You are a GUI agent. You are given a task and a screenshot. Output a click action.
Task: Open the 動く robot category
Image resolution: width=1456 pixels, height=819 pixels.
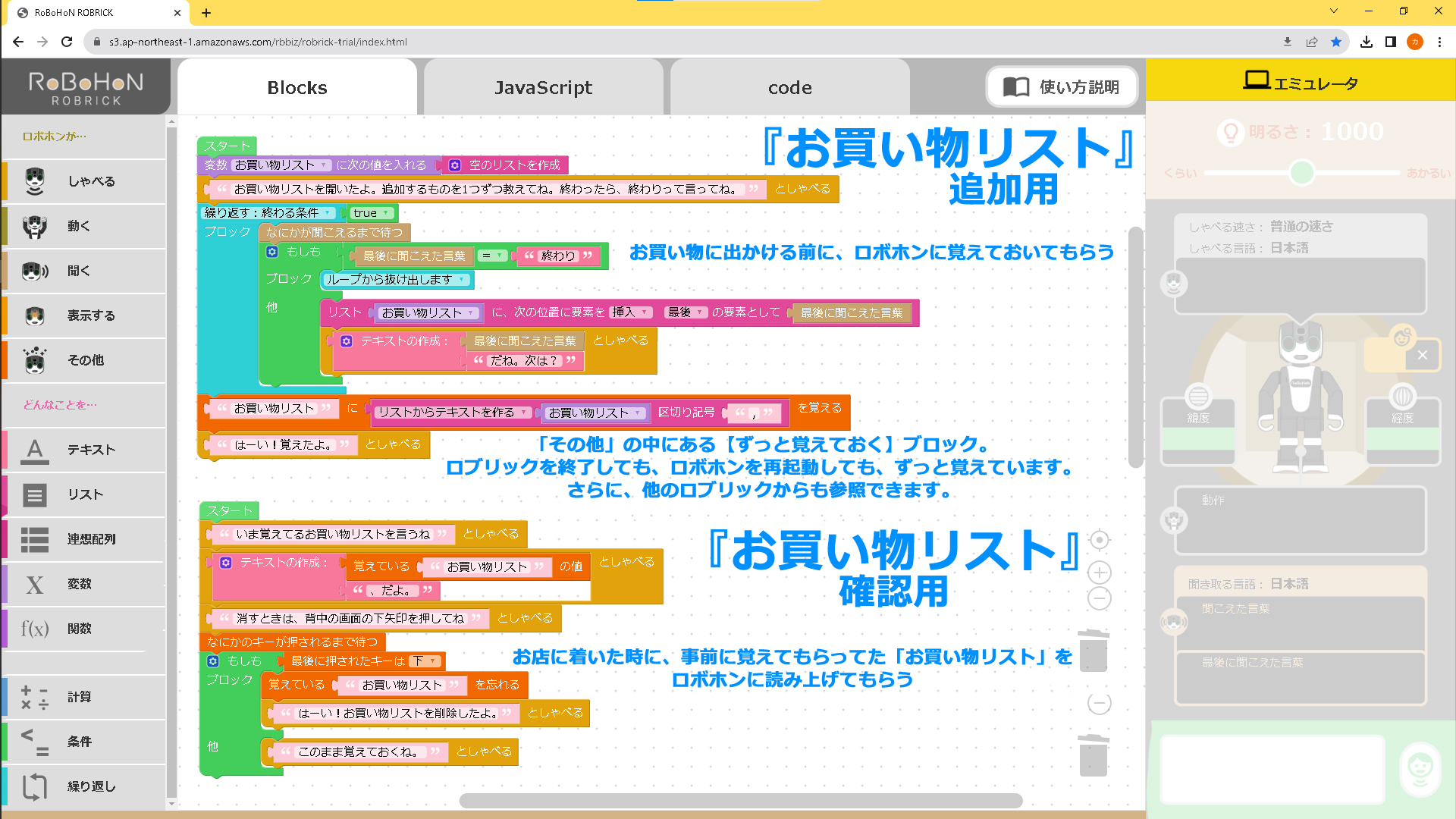[84, 226]
